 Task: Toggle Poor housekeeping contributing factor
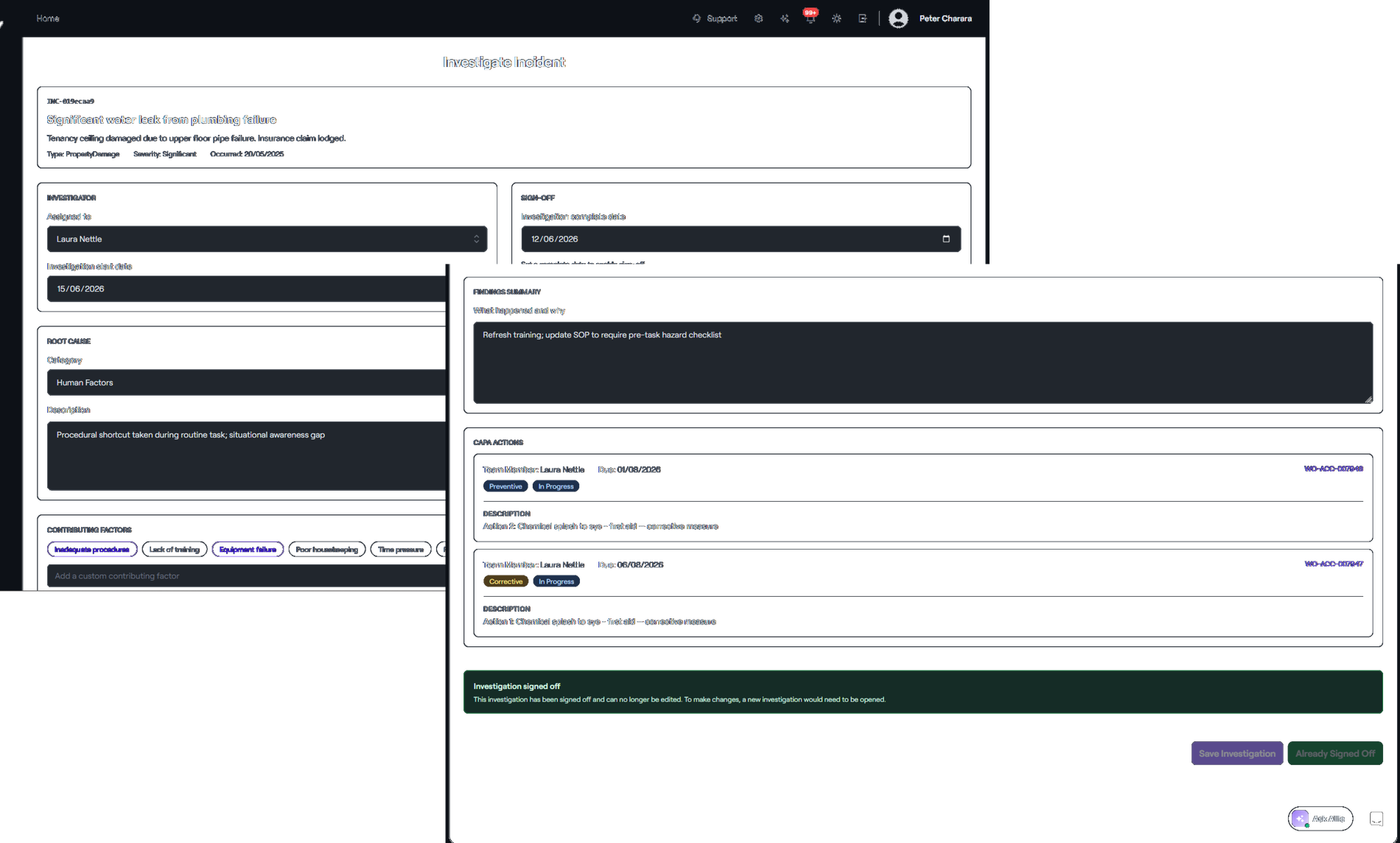pos(327,550)
